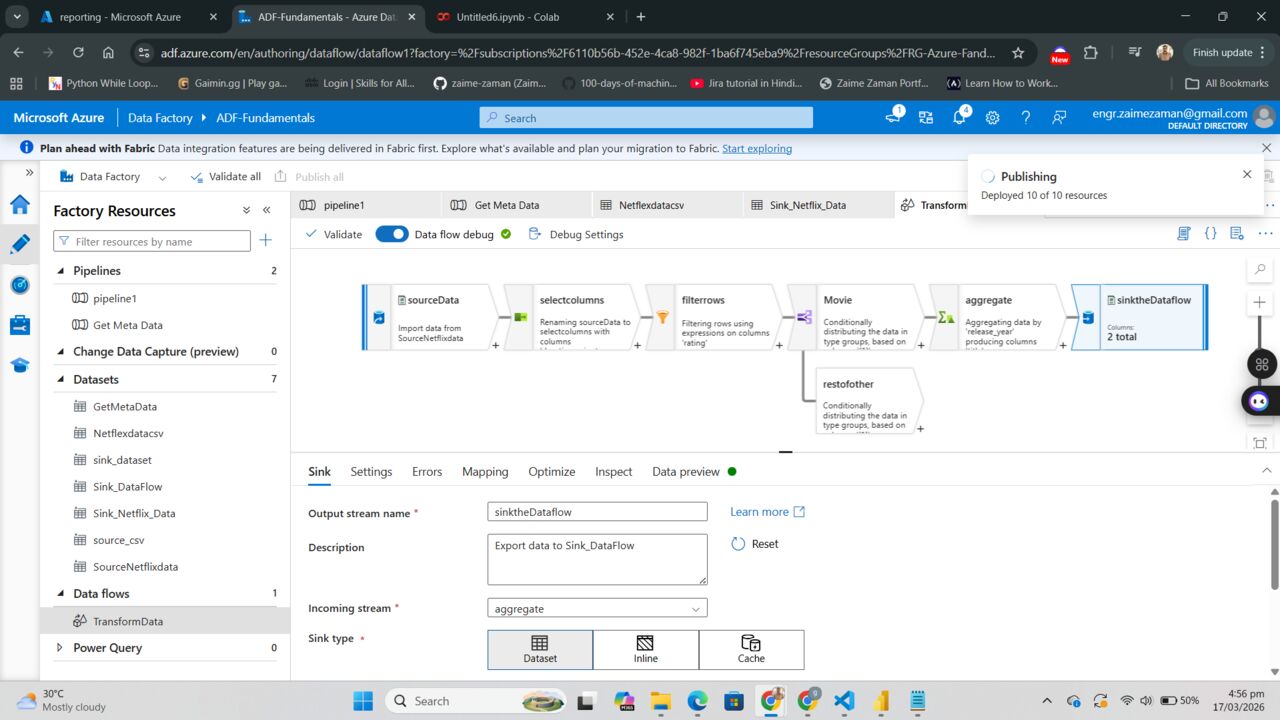Add transformation after the selectcolumns node
Screen dimensions: 1280x720
[x=637, y=345]
